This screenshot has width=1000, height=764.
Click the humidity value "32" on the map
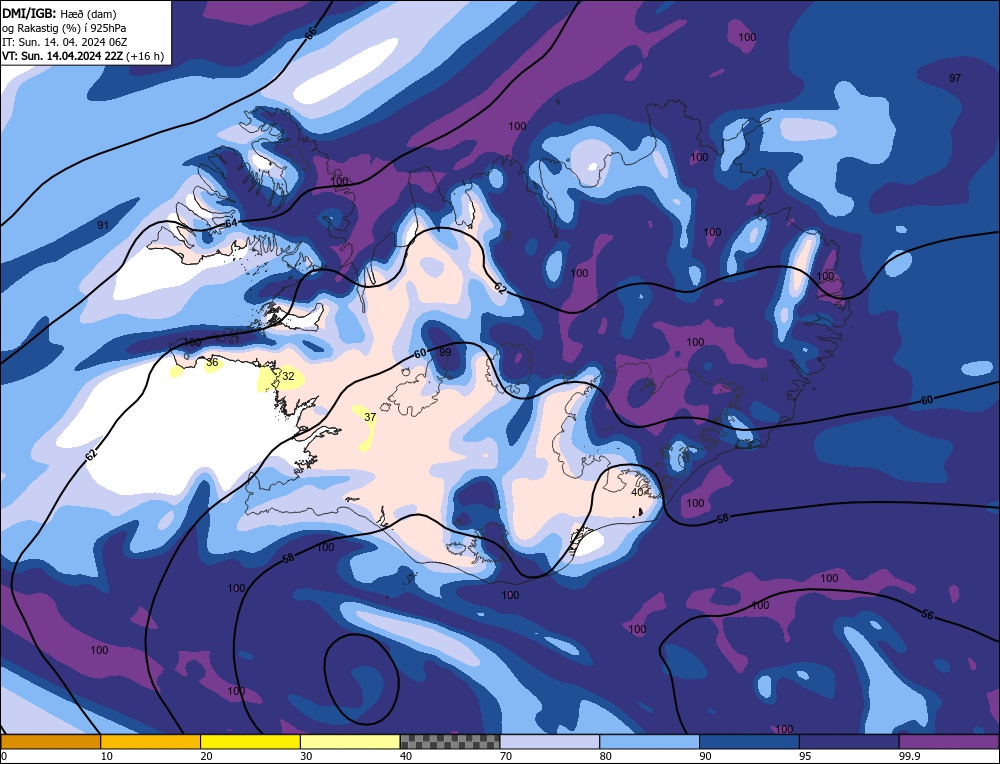click(x=288, y=376)
